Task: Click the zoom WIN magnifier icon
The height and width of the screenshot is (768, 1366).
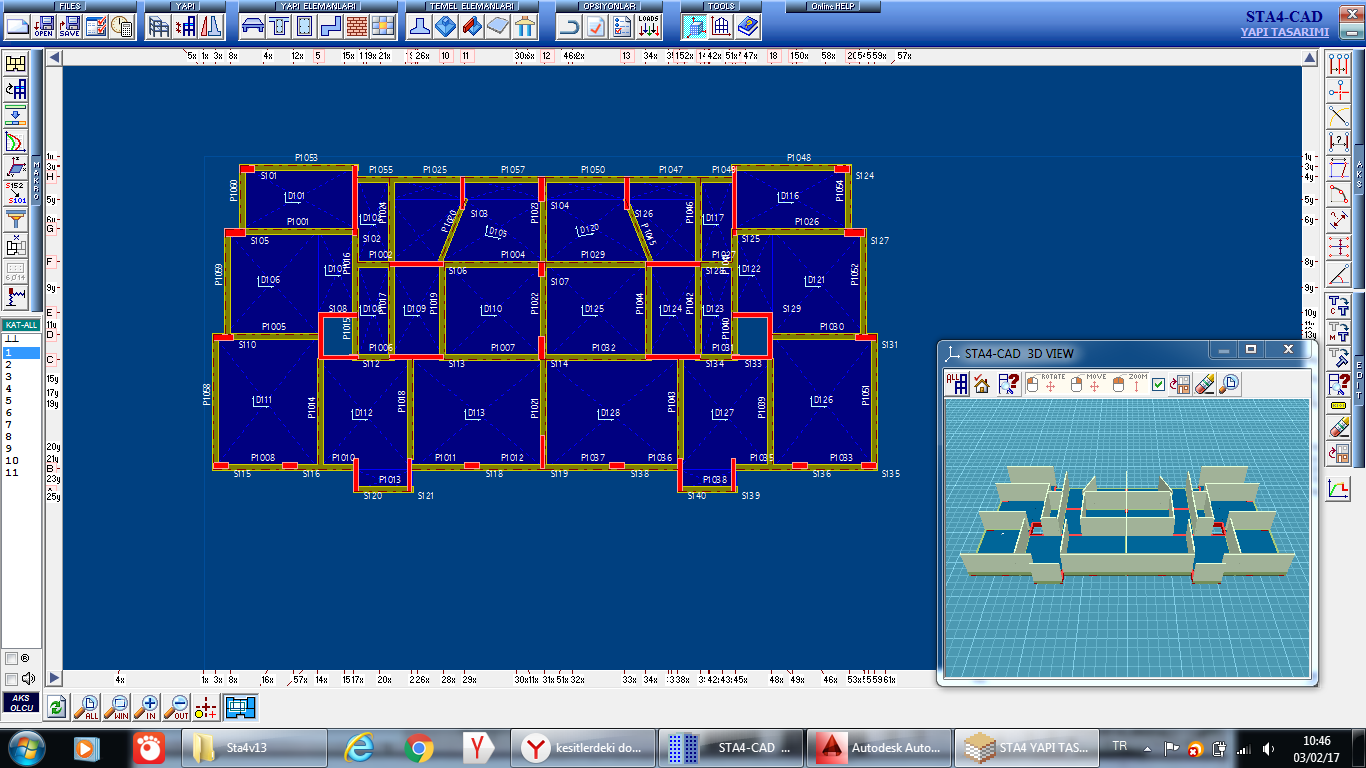Action: pos(118,708)
